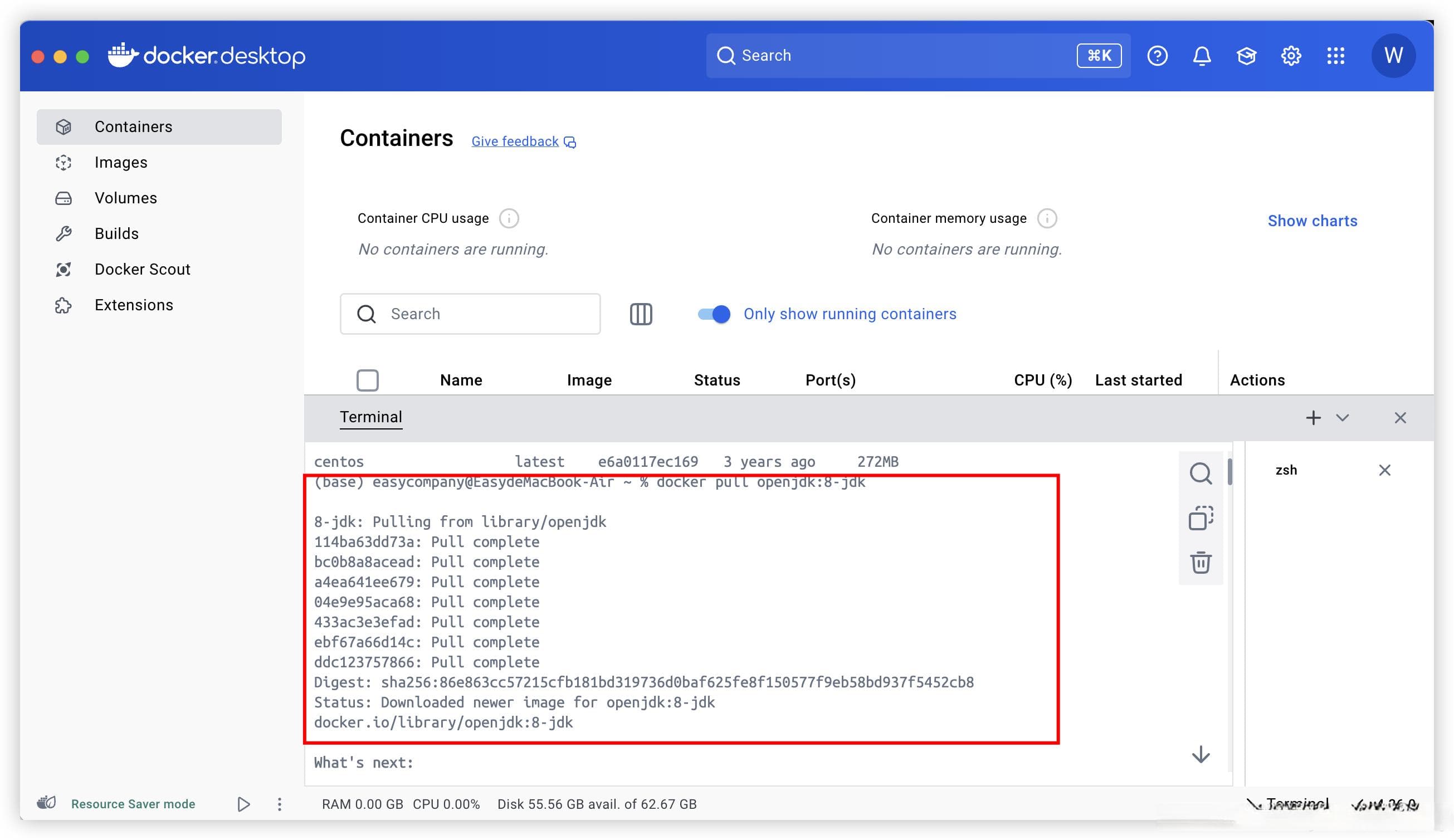Image resolution: width=1454 pixels, height=840 pixels.
Task: Click the Containers sidebar cube icon
Action: pyautogui.click(x=64, y=126)
